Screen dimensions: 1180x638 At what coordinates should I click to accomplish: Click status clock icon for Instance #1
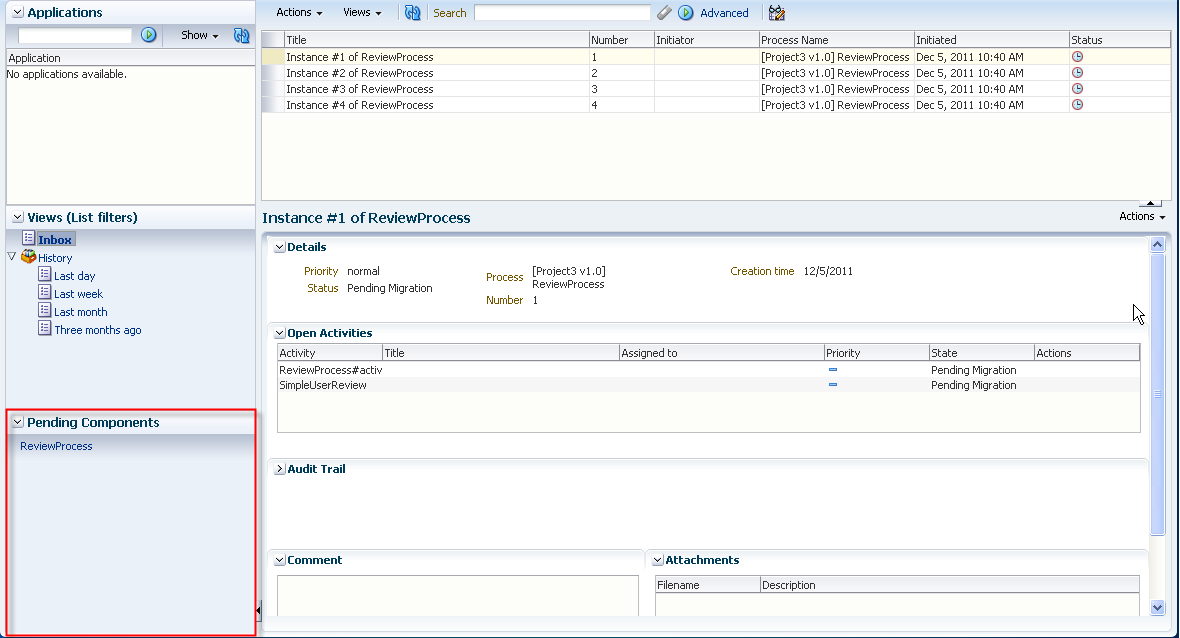point(1078,56)
